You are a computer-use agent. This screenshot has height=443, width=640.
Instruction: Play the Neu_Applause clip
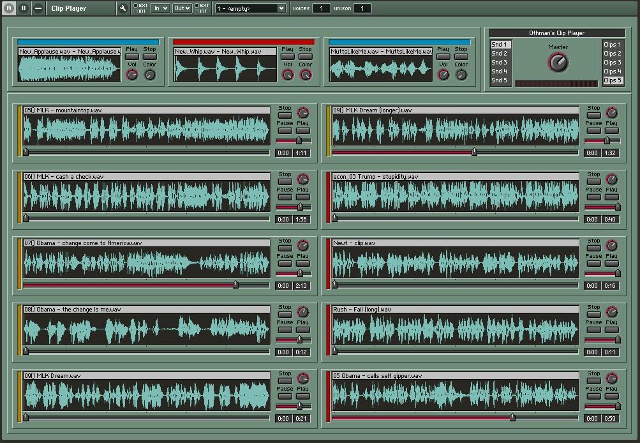(x=132, y=56)
